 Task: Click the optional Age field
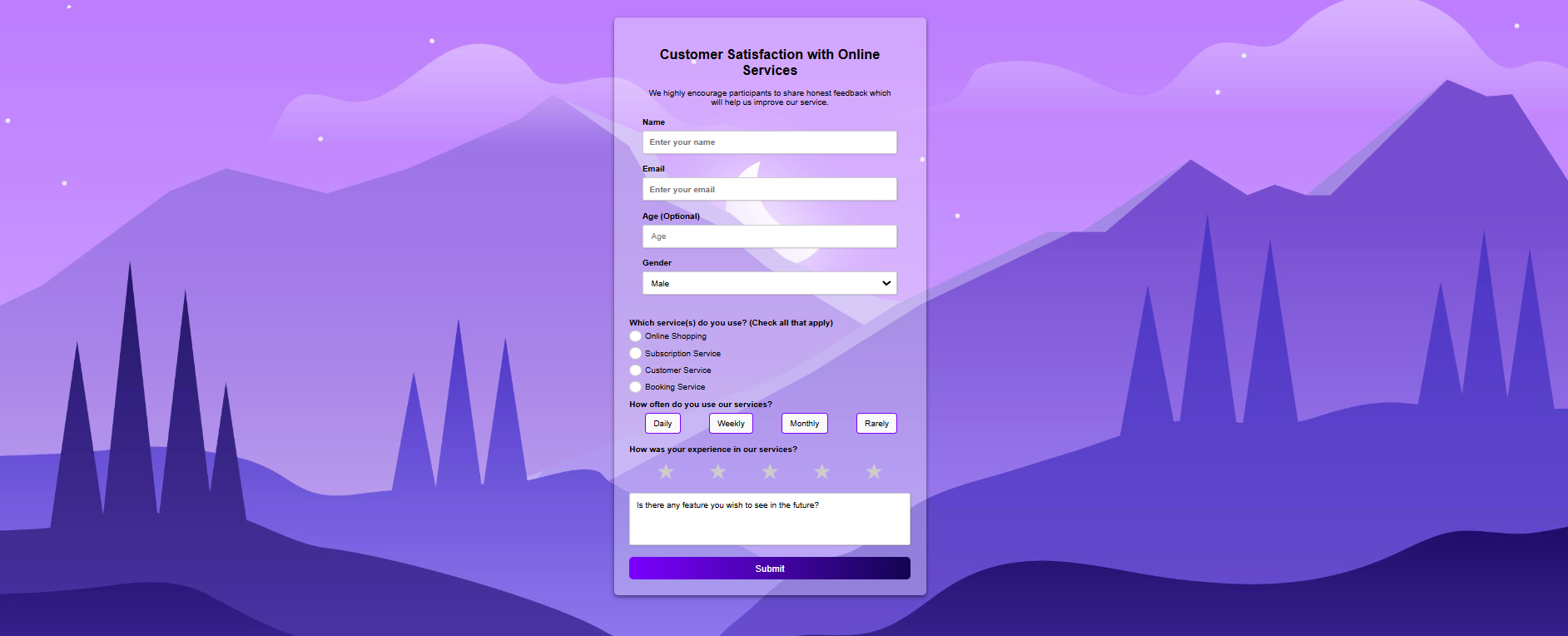tap(769, 236)
